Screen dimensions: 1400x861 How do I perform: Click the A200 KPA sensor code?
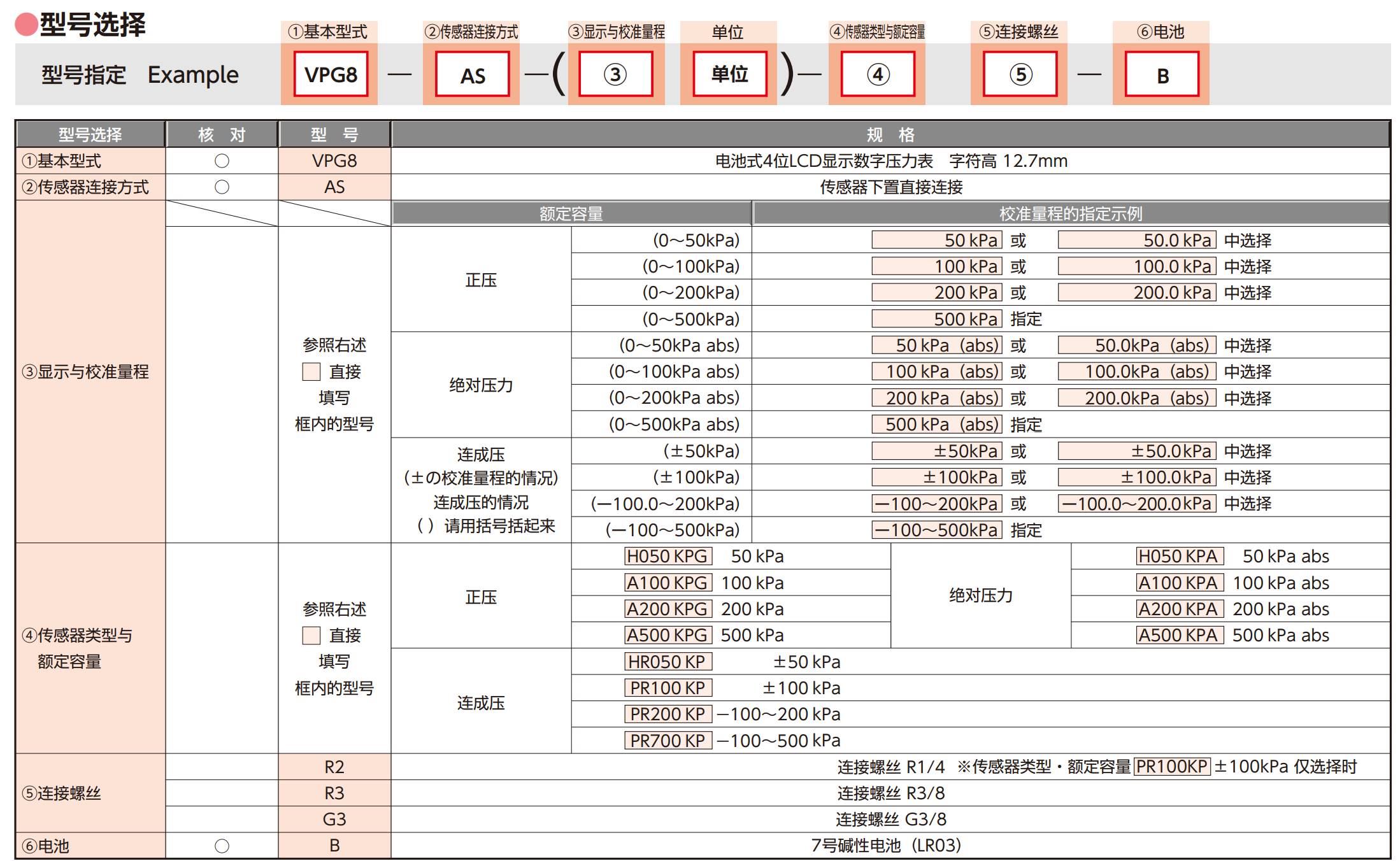tap(1180, 609)
